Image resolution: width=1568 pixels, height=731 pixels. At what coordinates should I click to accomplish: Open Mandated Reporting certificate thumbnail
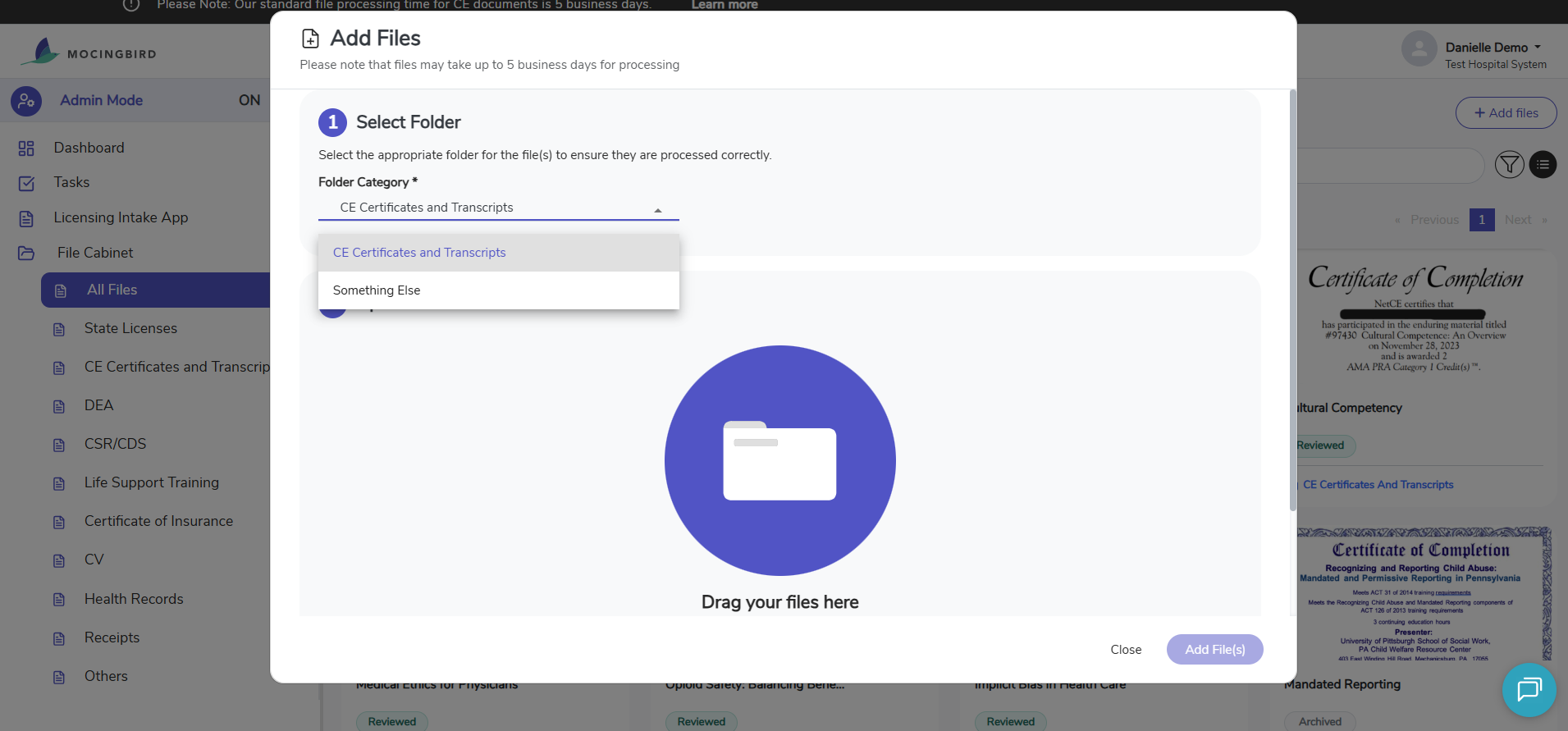point(1423,594)
